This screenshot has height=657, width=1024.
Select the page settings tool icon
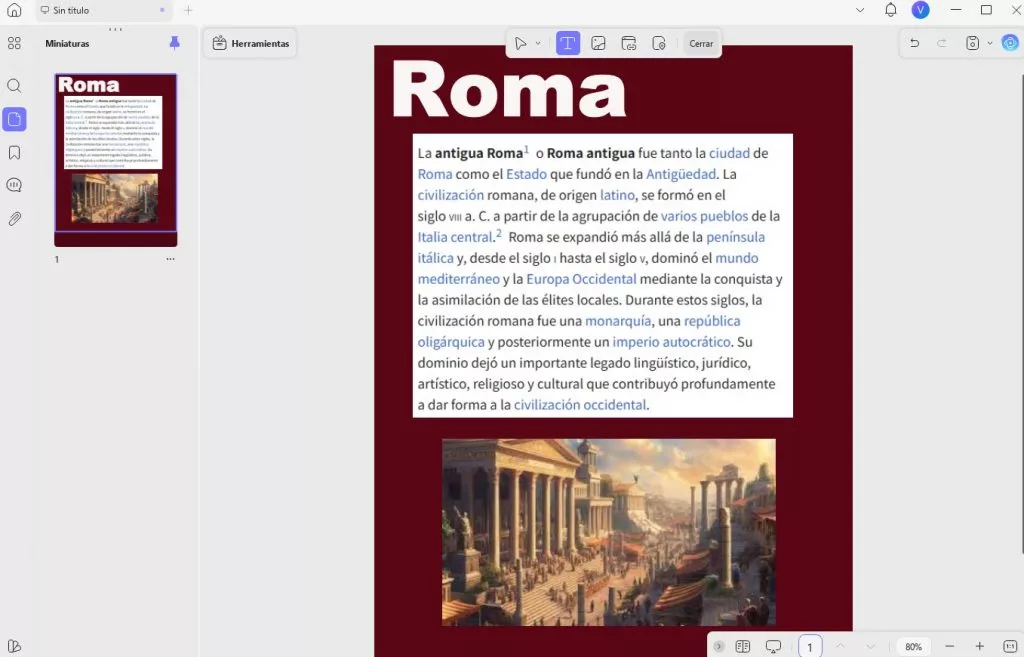pos(659,43)
